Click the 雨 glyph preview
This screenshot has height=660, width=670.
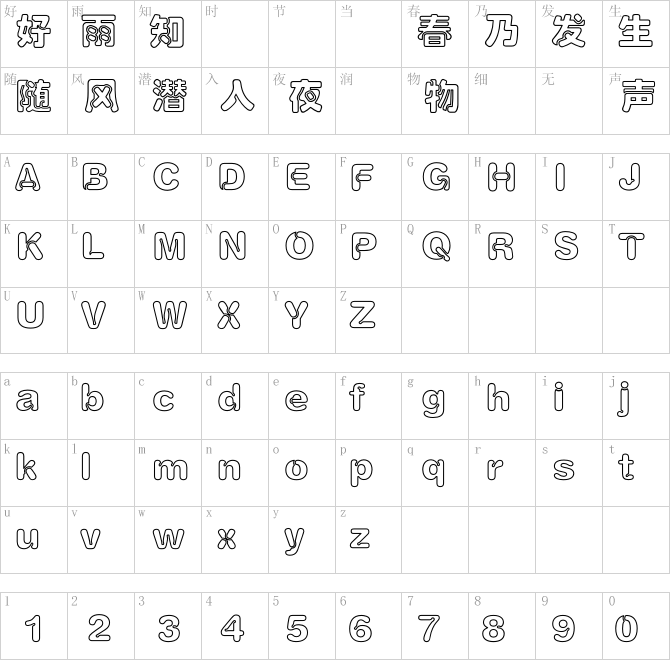pos(99,31)
